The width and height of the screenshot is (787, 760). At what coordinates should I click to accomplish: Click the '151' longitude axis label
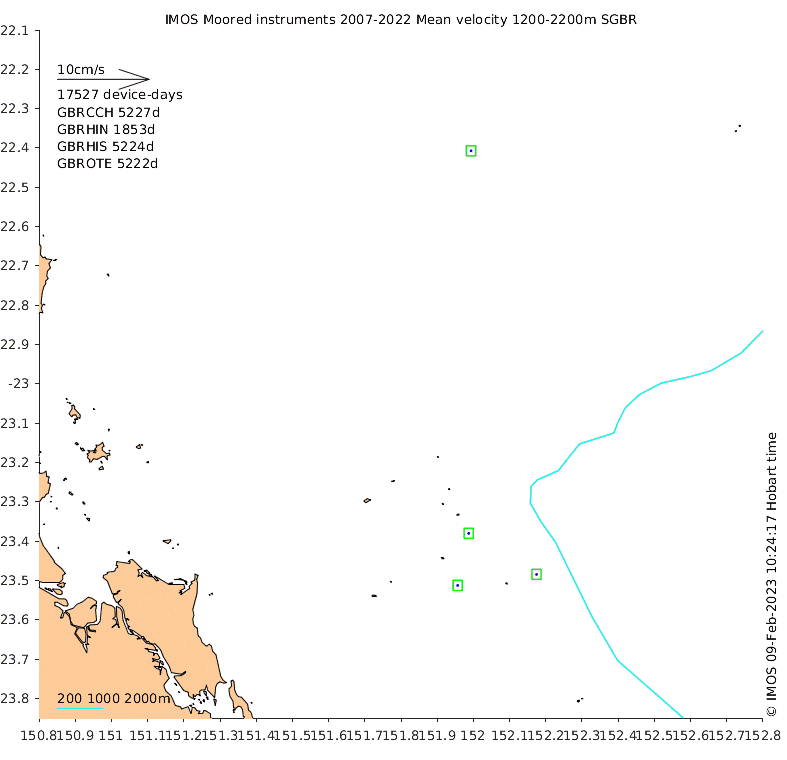point(110,735)
